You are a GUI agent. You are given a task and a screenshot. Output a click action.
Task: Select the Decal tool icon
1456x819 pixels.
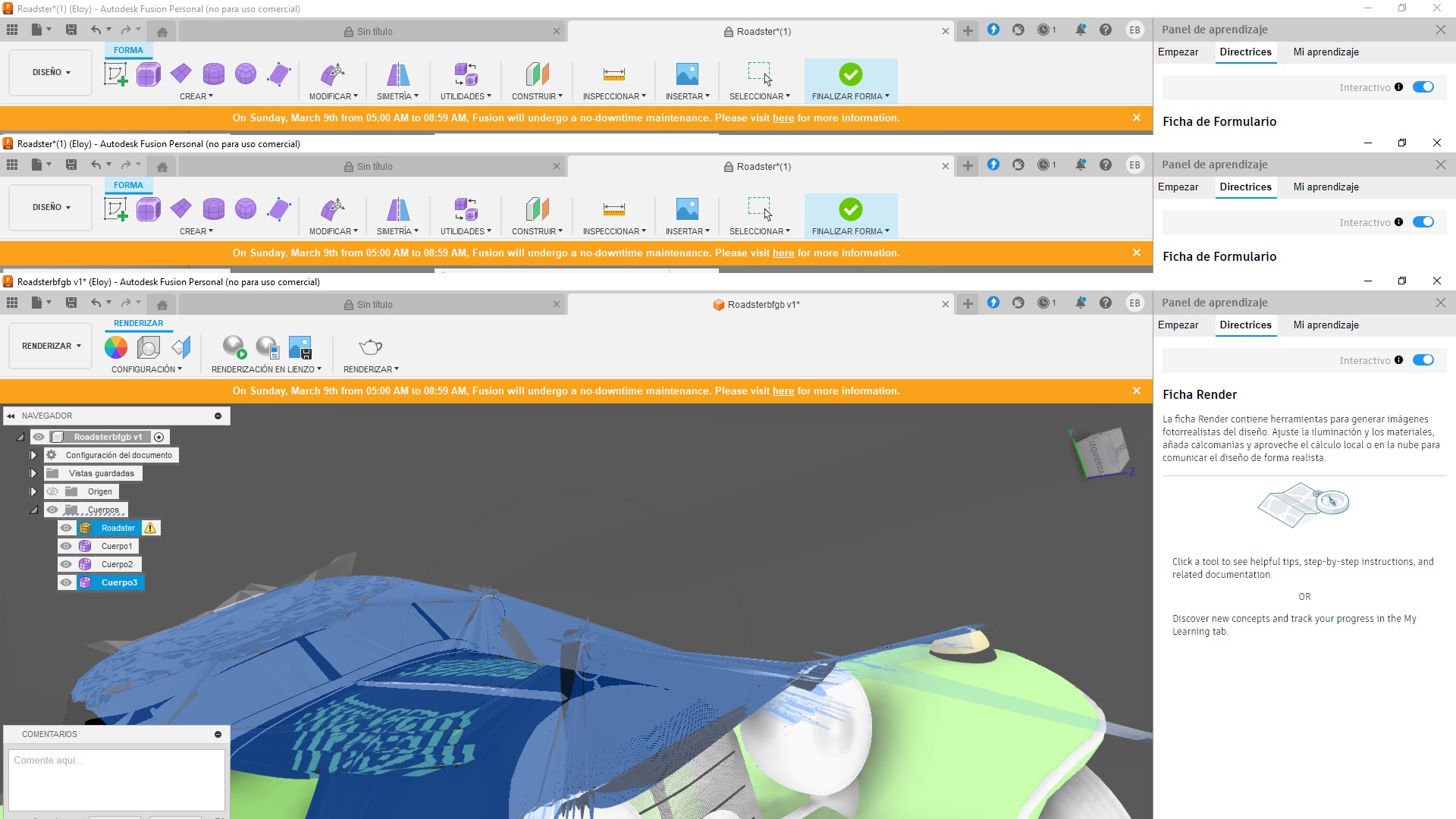click(181, 347)
